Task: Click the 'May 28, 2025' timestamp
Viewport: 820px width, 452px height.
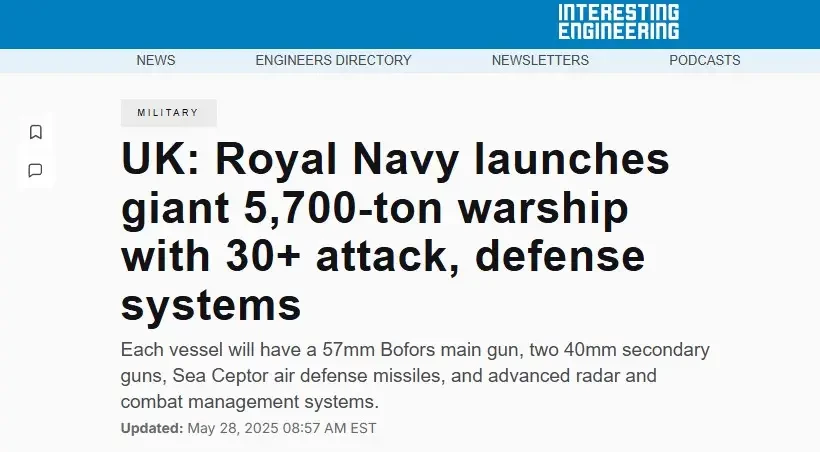Action: point(235,428)
